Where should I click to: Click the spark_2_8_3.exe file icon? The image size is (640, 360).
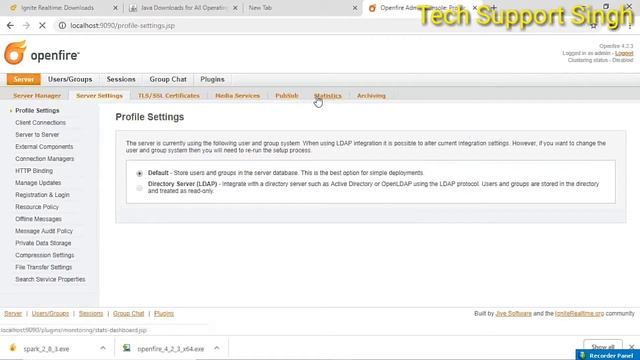(13, 348)
